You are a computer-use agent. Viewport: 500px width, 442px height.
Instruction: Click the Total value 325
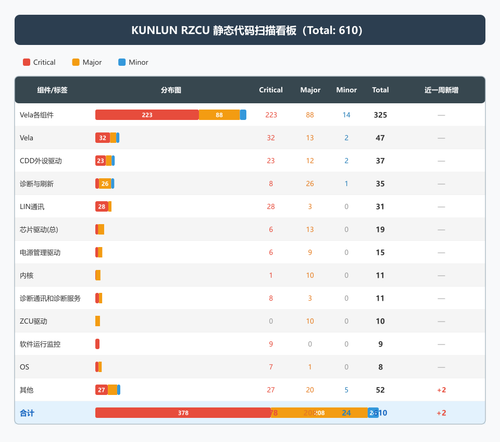point(380,115)
